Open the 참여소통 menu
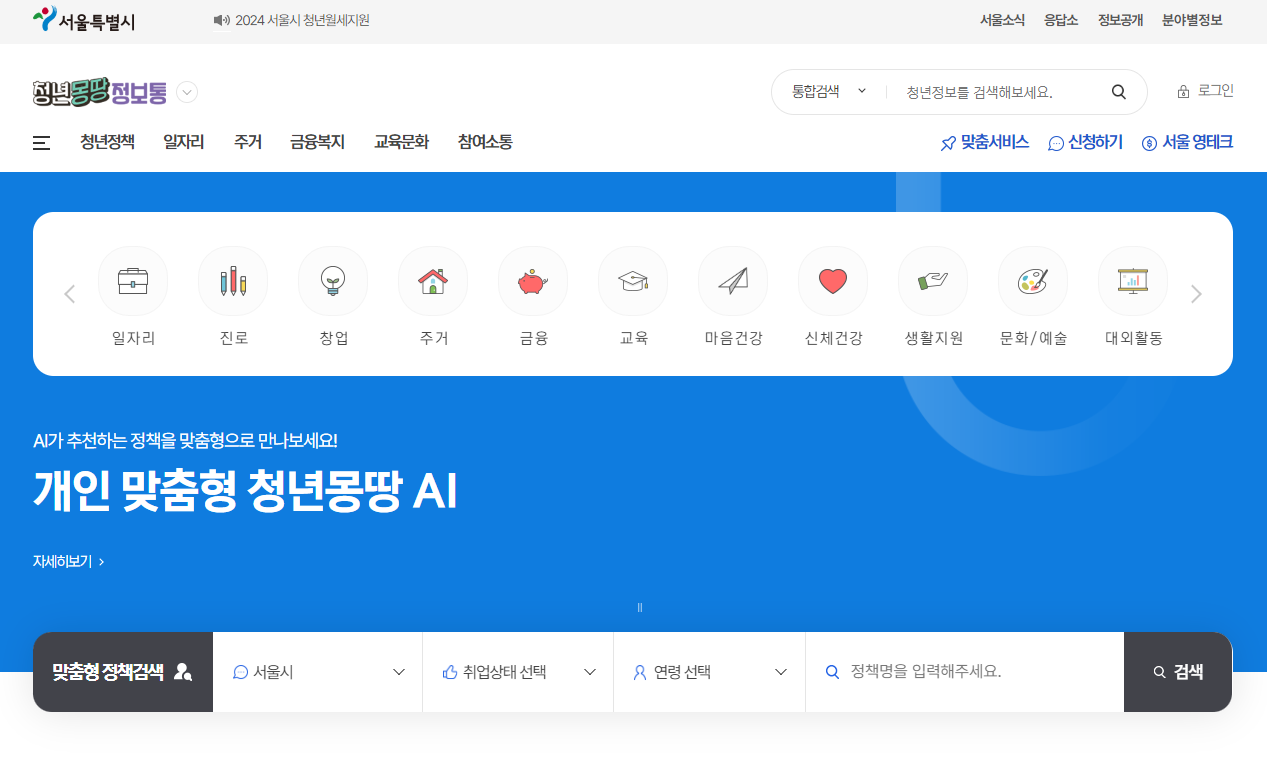The width and height of the screenshot is (1267, 779). tap(485, 142)
